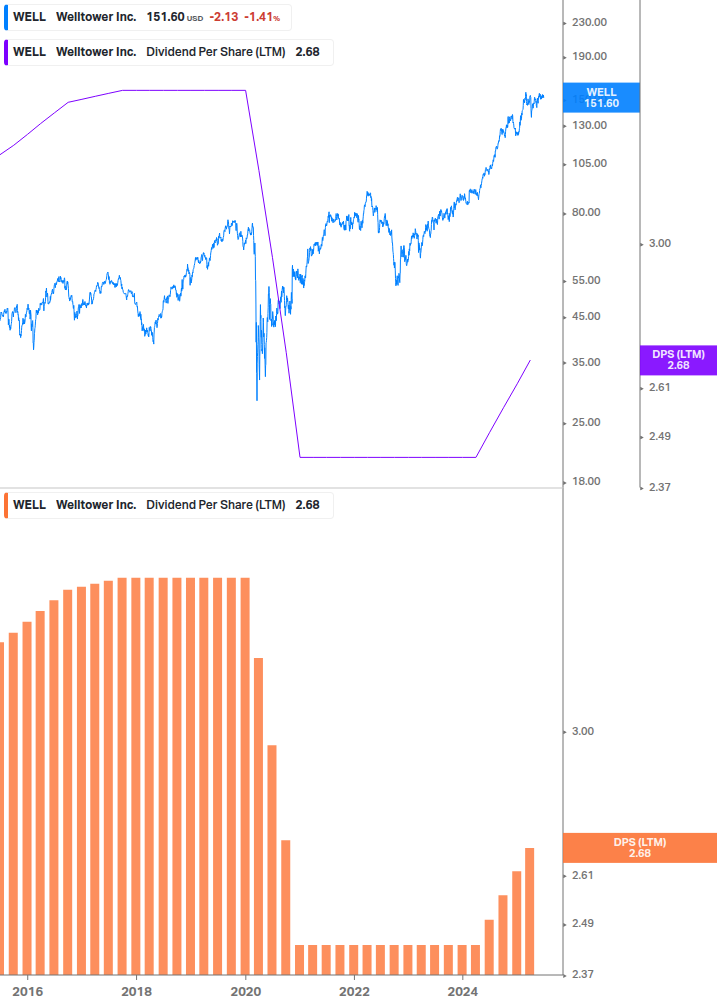The image size is (717, 1005).
Task: Click the WELL price legend showing 151.60
Action: (147, 17)
